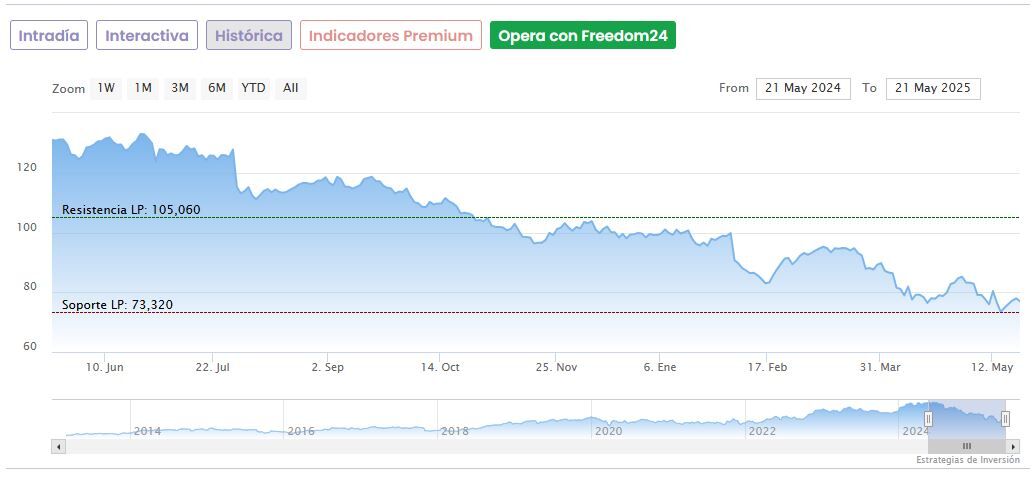Click the To date field
The width and height of the screenshot is (1036, 477).
pyautogui.click(x=933, y=88)
